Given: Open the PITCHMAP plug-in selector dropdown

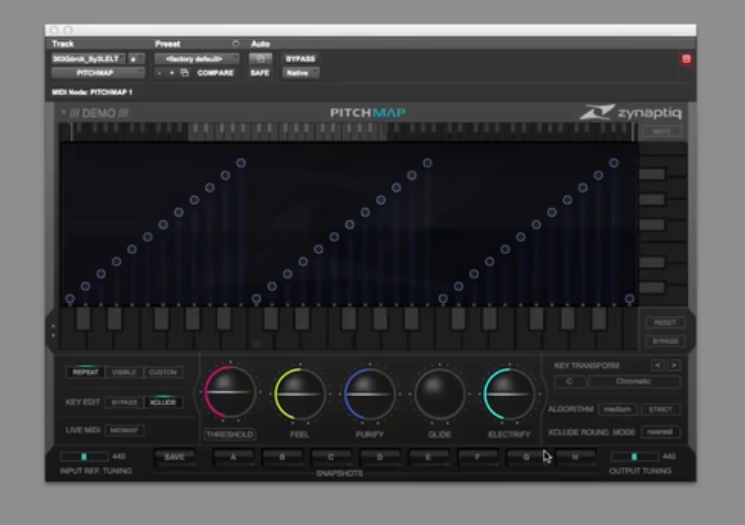Looking at the screenshot, I should click(x=98, y=73).
